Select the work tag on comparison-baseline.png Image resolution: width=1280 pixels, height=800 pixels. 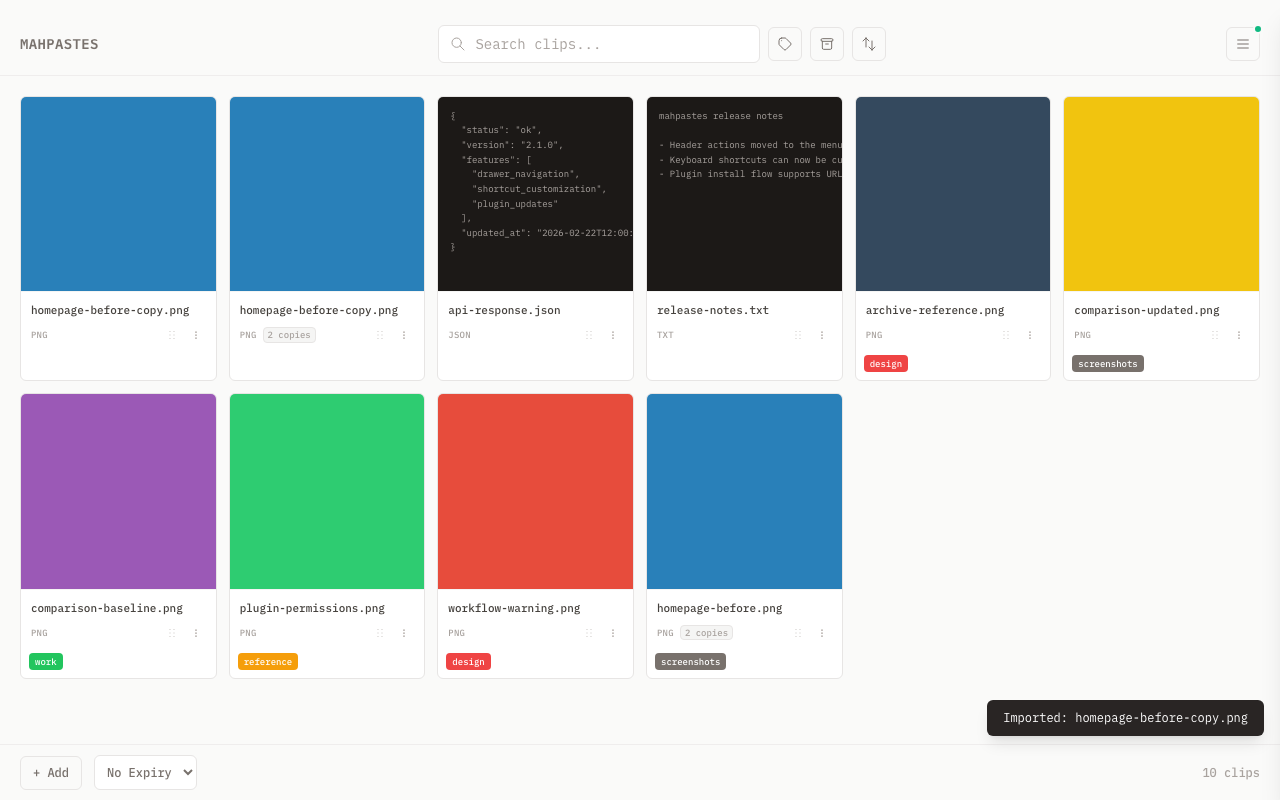pos(46,662)
